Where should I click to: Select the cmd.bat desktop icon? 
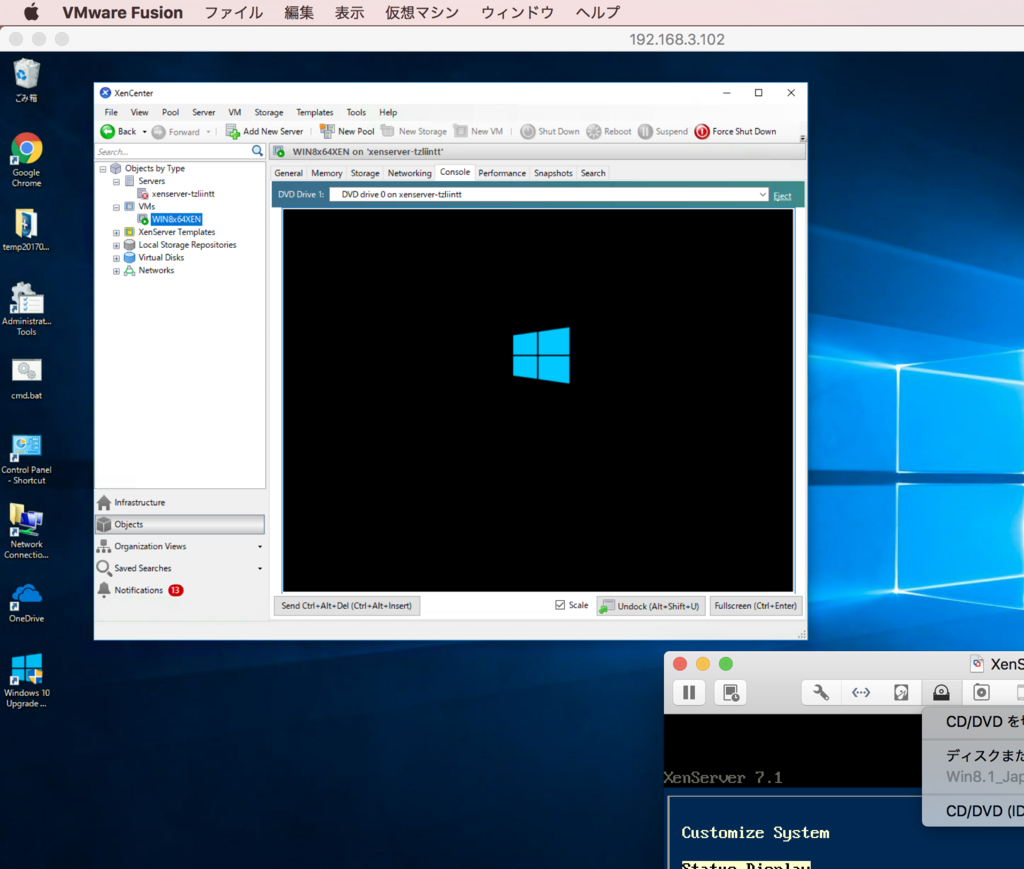(x=26, y=379)
